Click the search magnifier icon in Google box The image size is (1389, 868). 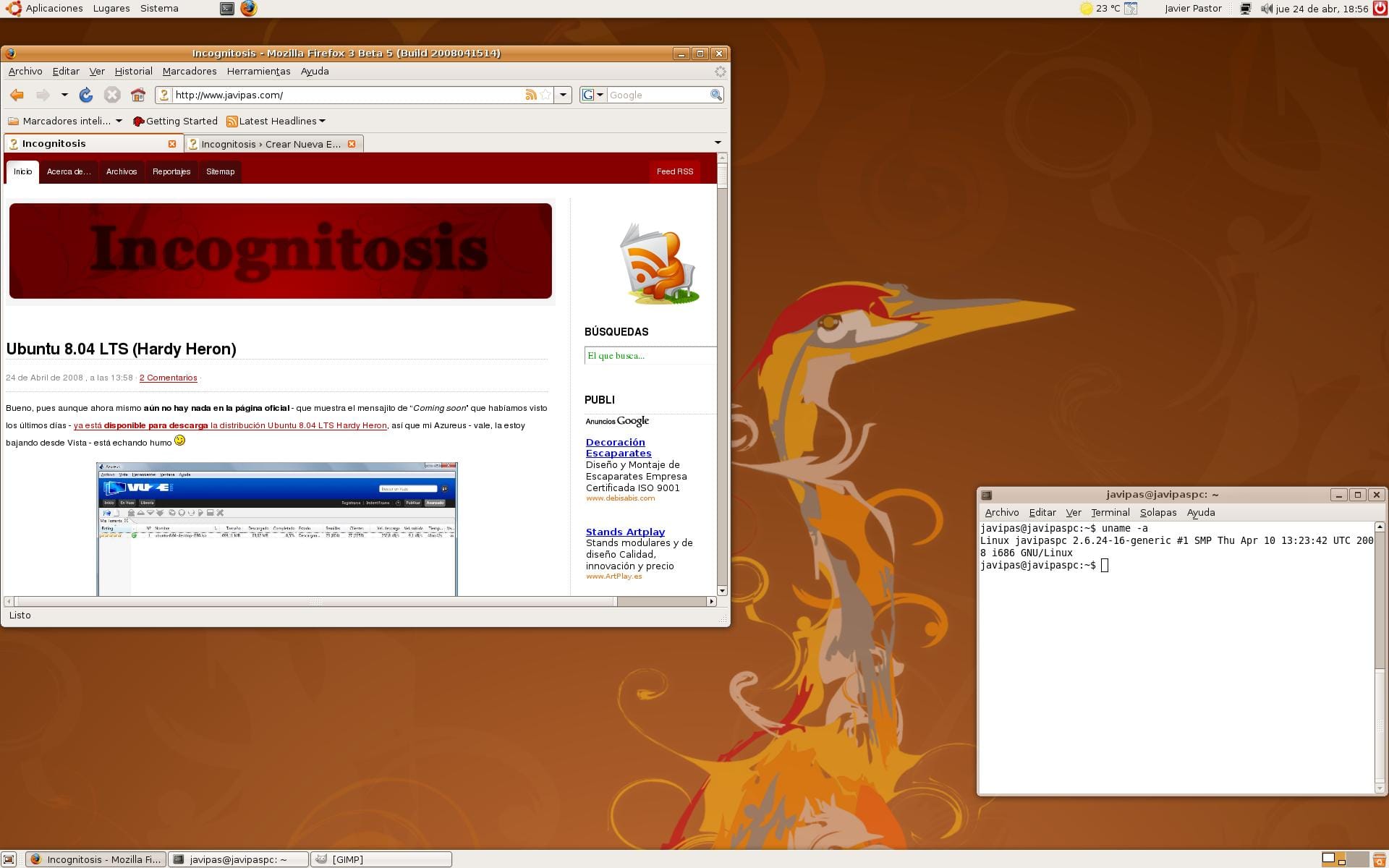[715, 95]
